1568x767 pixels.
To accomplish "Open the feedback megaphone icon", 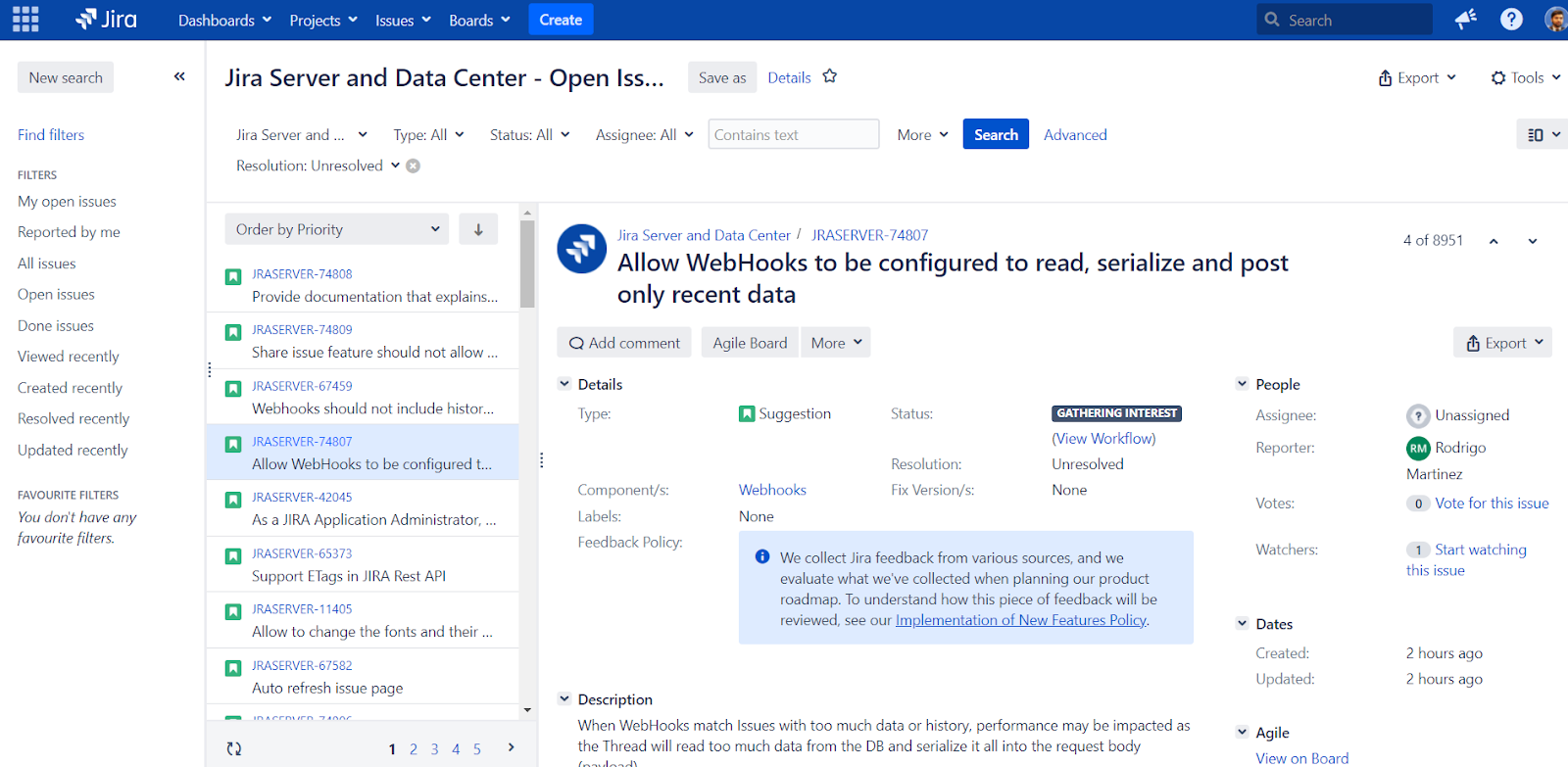I will (1465, 20).
